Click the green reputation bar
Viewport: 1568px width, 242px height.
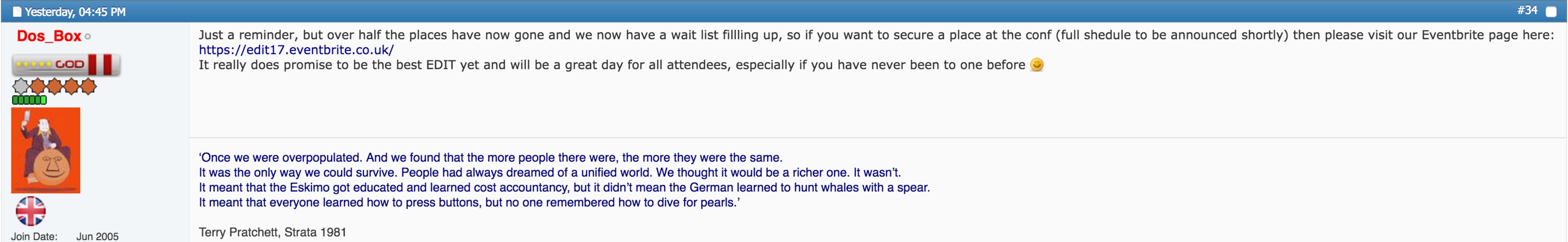(x=29, y=100)
